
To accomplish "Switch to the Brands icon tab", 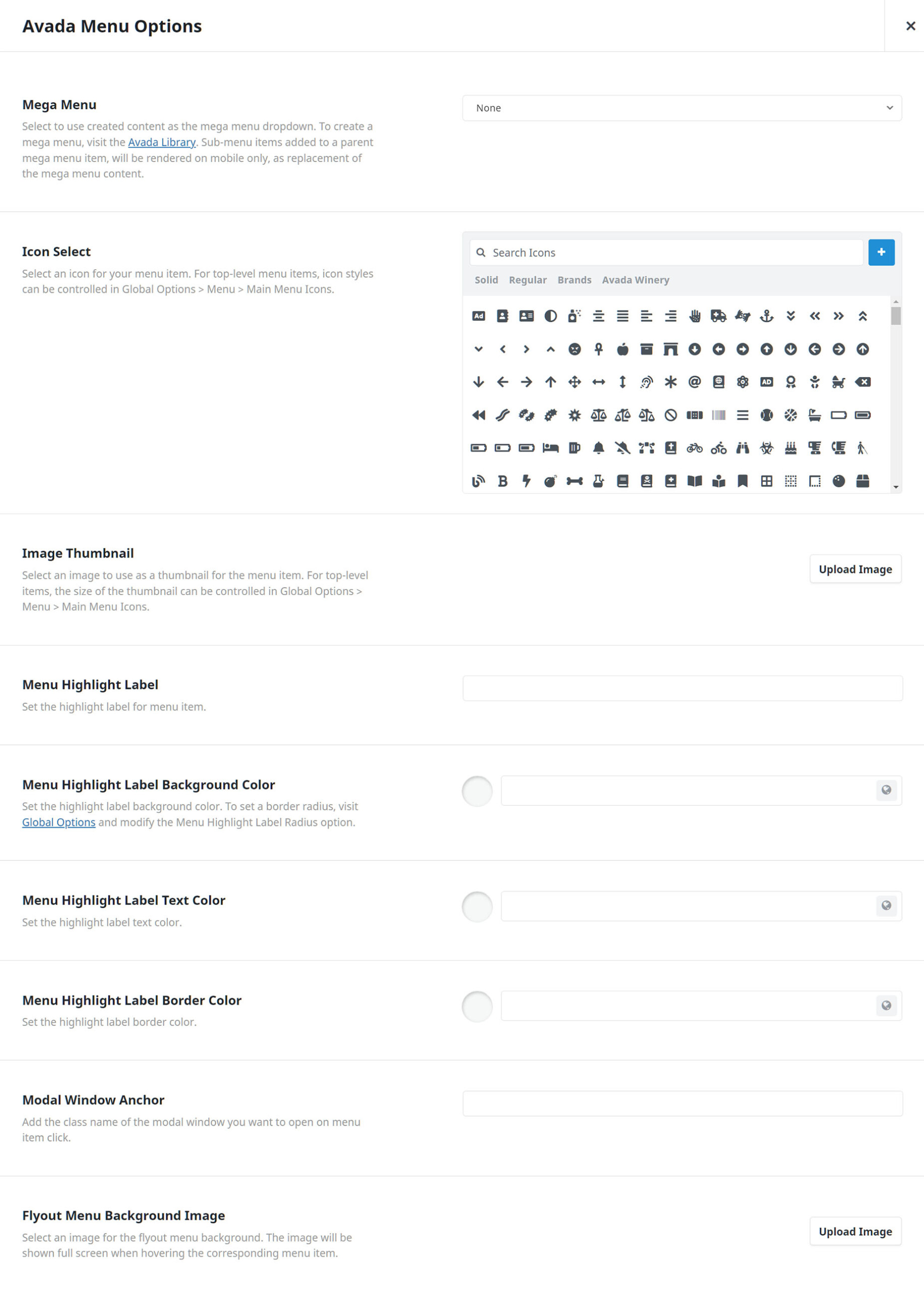I will 574,280.
